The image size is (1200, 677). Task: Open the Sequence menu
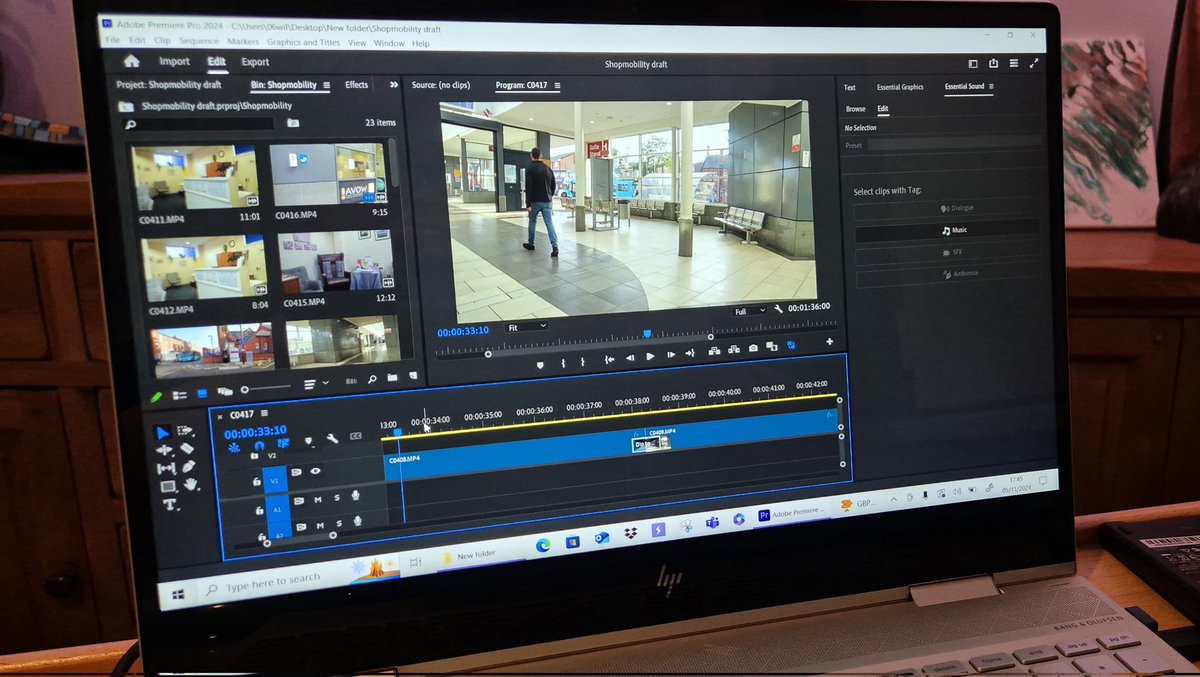tap(199, 41)
